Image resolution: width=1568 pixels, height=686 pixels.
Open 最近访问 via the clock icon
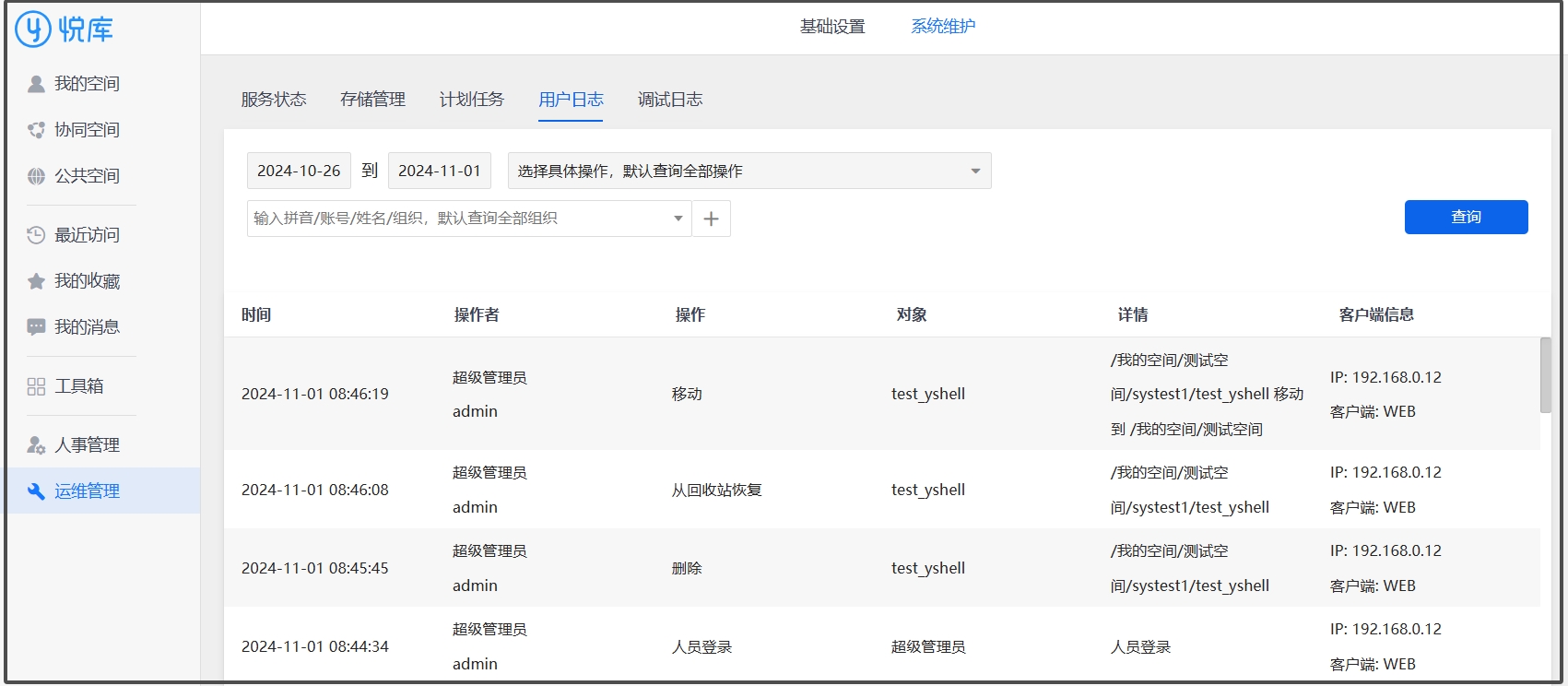[x=36, y=235]
